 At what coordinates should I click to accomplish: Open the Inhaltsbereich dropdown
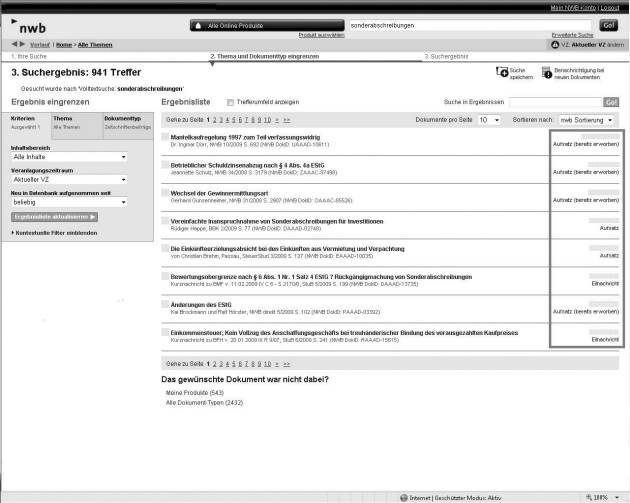(x=68, y=157)
